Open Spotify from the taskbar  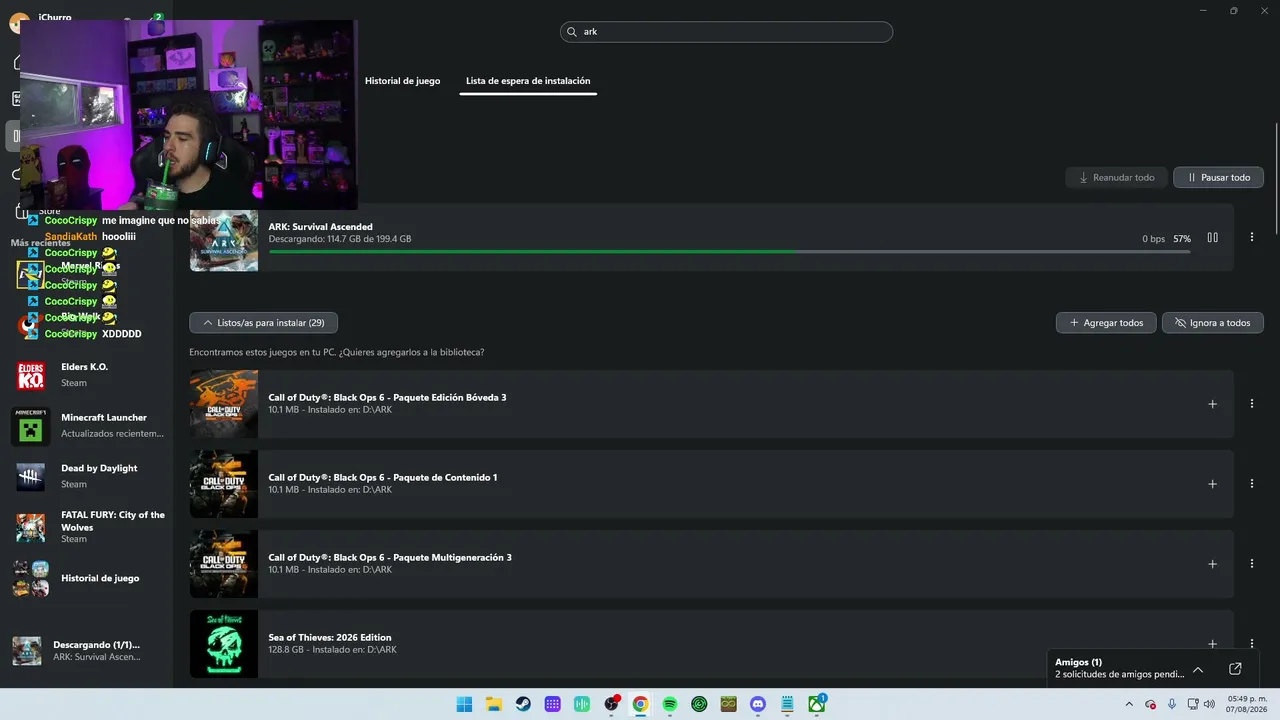point(670,704)
